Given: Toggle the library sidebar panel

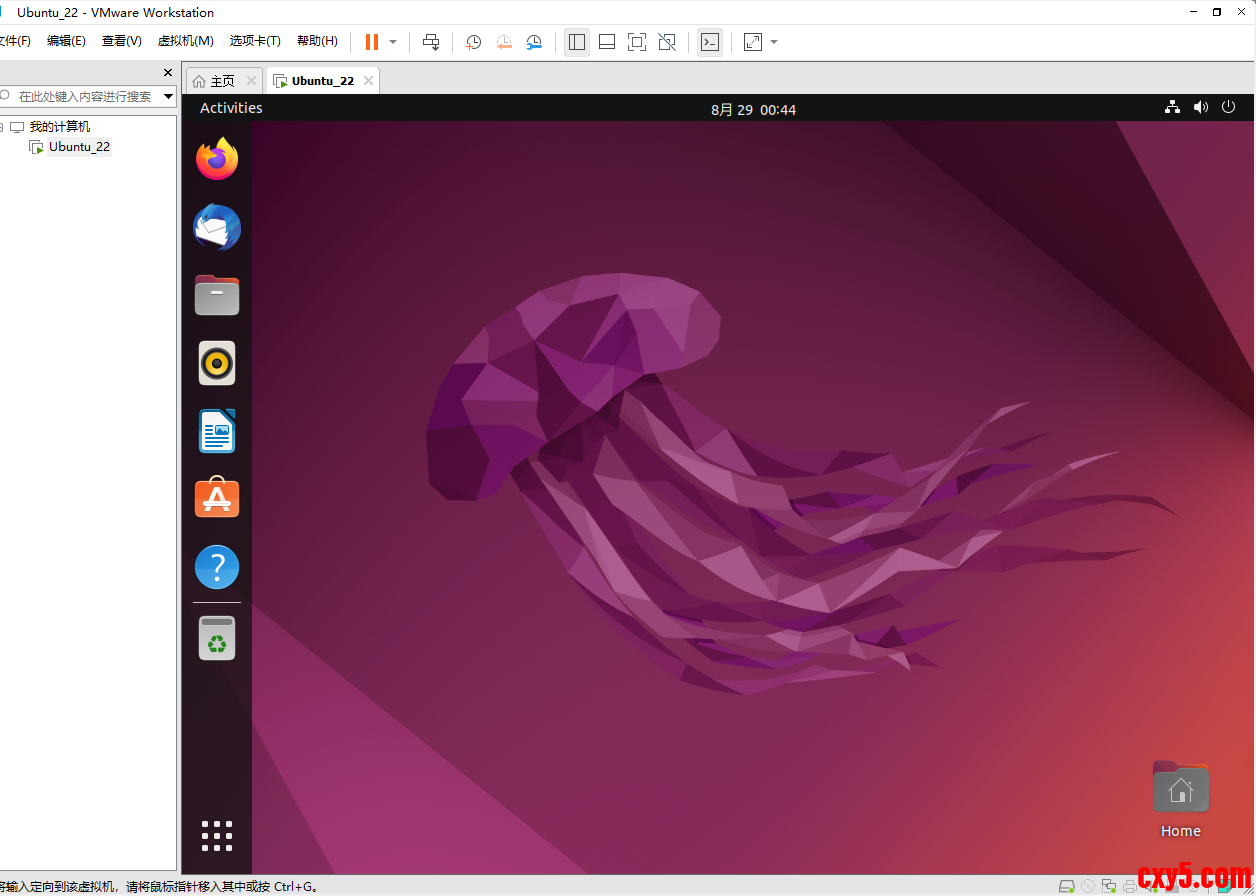Looking at the screenshot, I should (x=576, y=42).
